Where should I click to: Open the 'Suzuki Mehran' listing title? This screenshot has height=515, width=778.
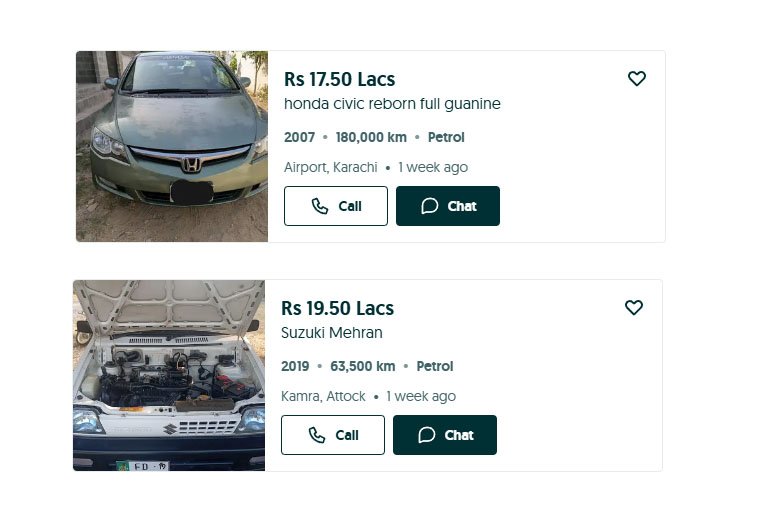pos(332,333)
